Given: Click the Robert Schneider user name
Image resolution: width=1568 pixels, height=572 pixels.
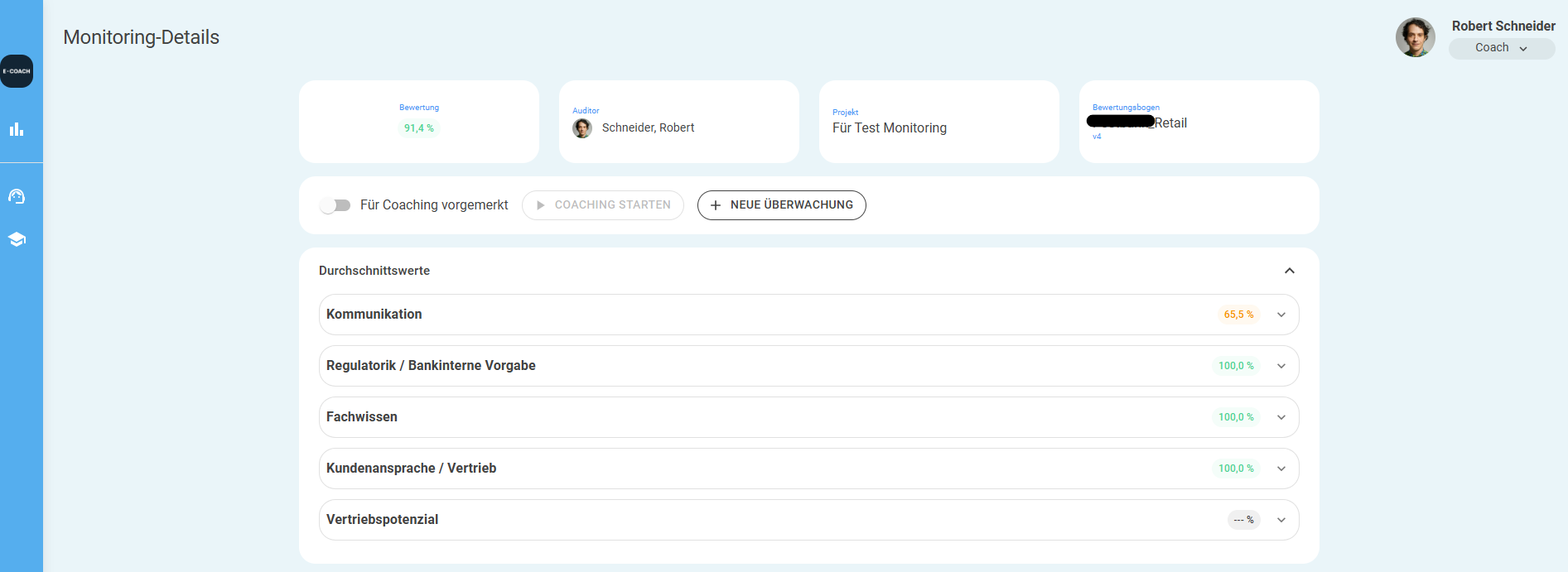Looking at the screenshot, I should (x=1503, y=26).
